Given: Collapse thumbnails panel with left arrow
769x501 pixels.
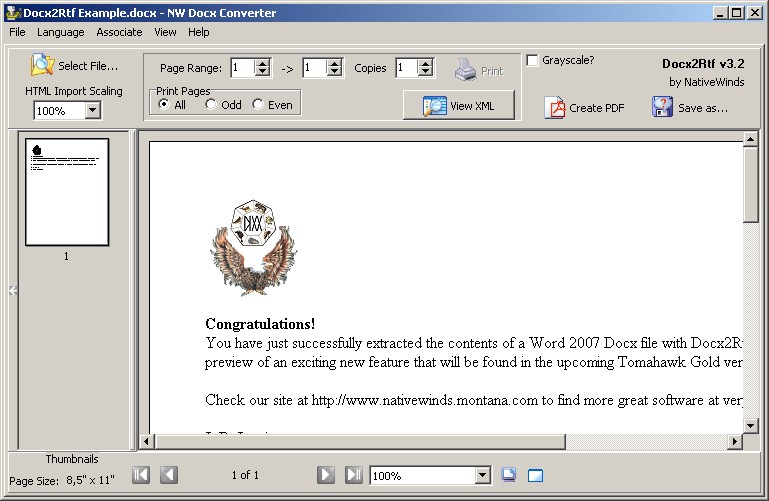Looking at the screenshot, I should click(13, 291).
